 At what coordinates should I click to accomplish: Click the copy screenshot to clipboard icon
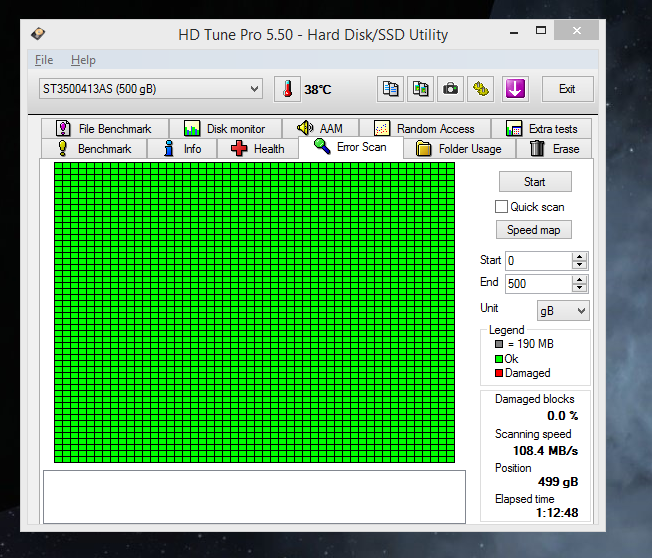420,89
